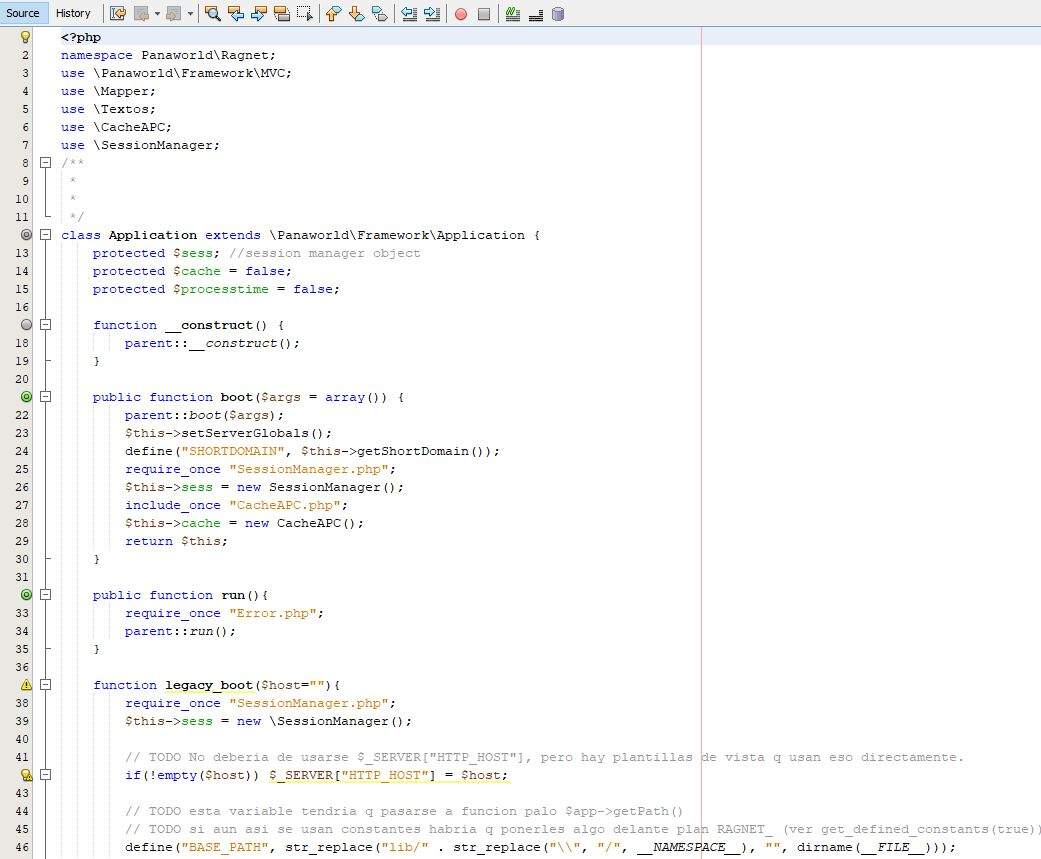Click the green override marker beside run function
Image resolution: width=1041 pixels, height=859 pixels.
pyautogui.click(x=26, y=594)
